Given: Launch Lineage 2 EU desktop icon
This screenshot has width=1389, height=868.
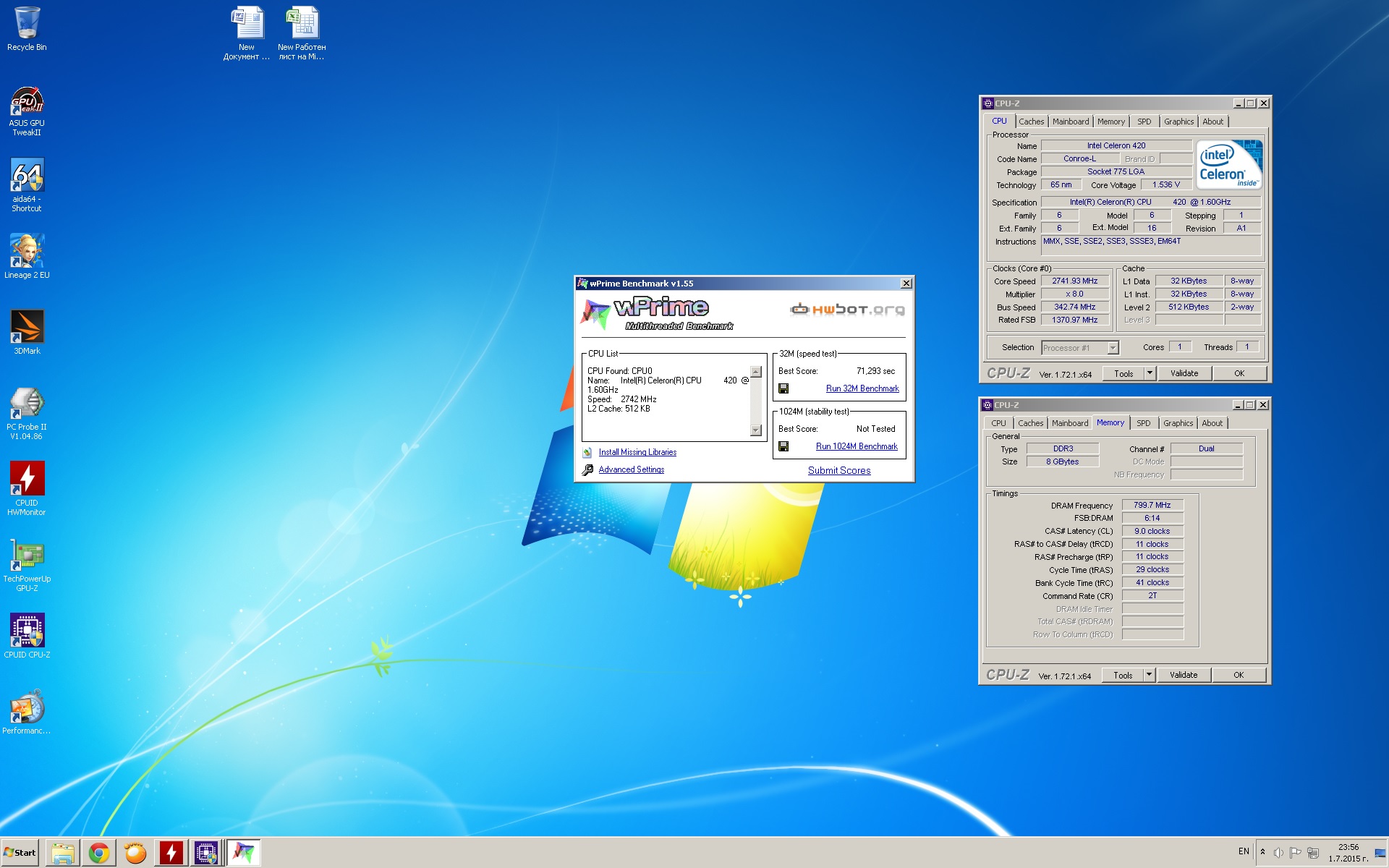Looking at the screenshot, I should 27,256.
